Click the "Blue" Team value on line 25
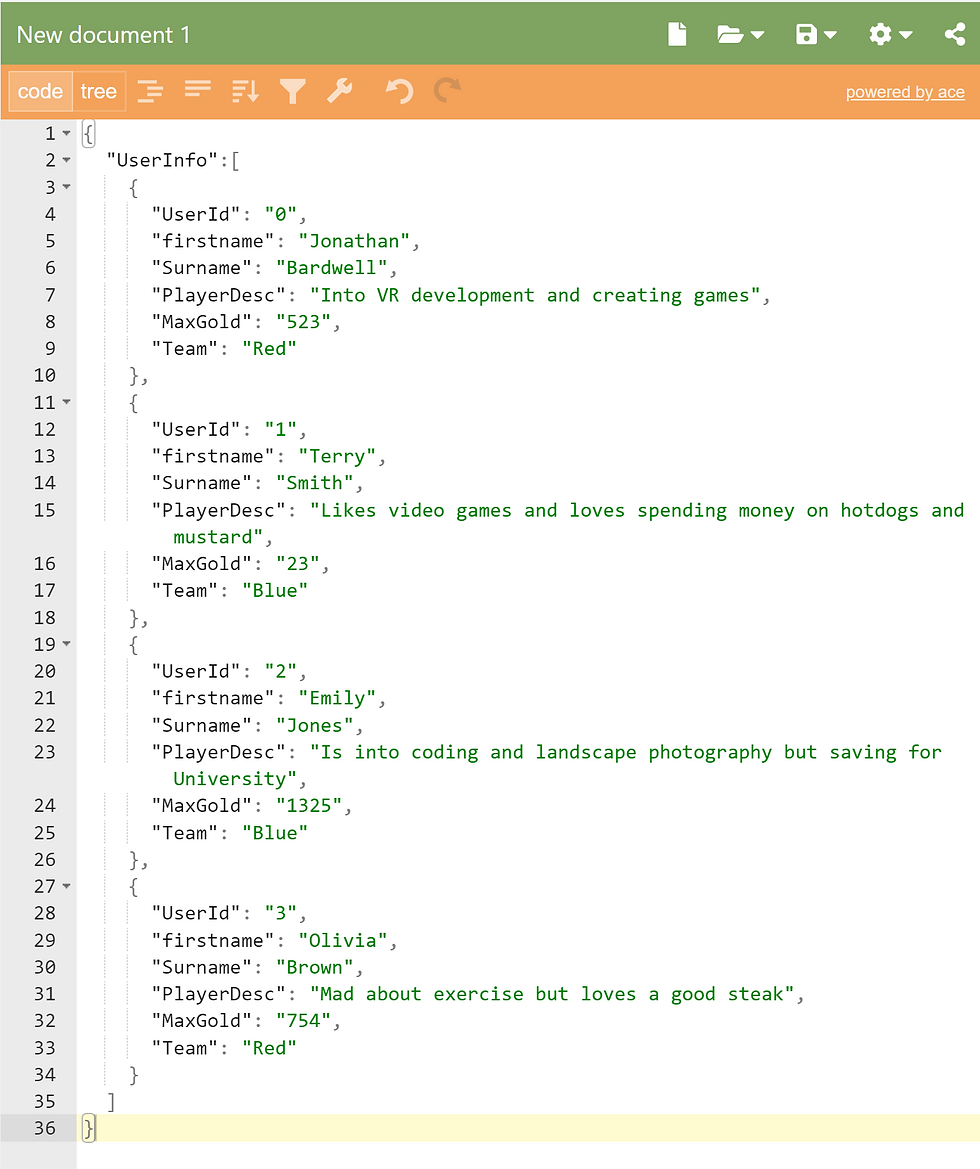980x1169 pixels. [275, 834]
